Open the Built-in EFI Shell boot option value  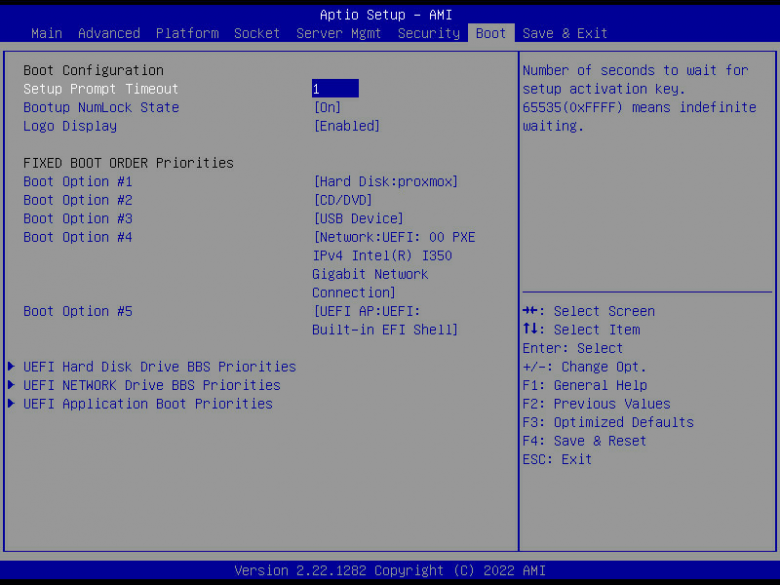pyautogui.click(x=385, y=320)
